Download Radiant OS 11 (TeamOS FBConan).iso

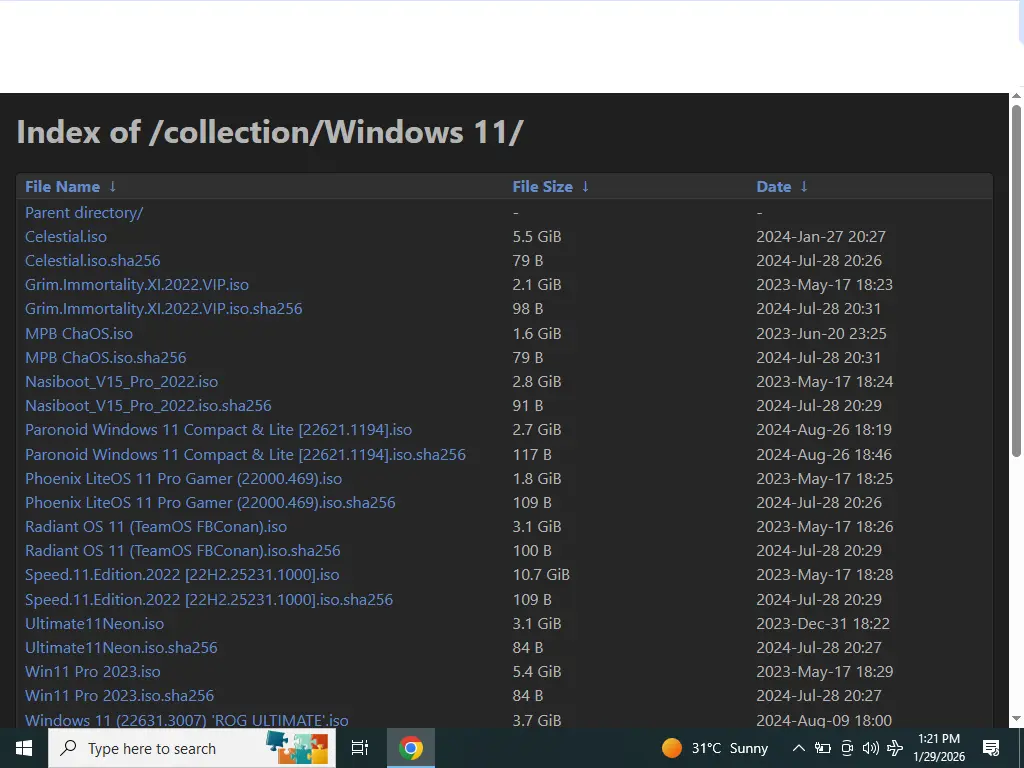(x=155, y=526)
